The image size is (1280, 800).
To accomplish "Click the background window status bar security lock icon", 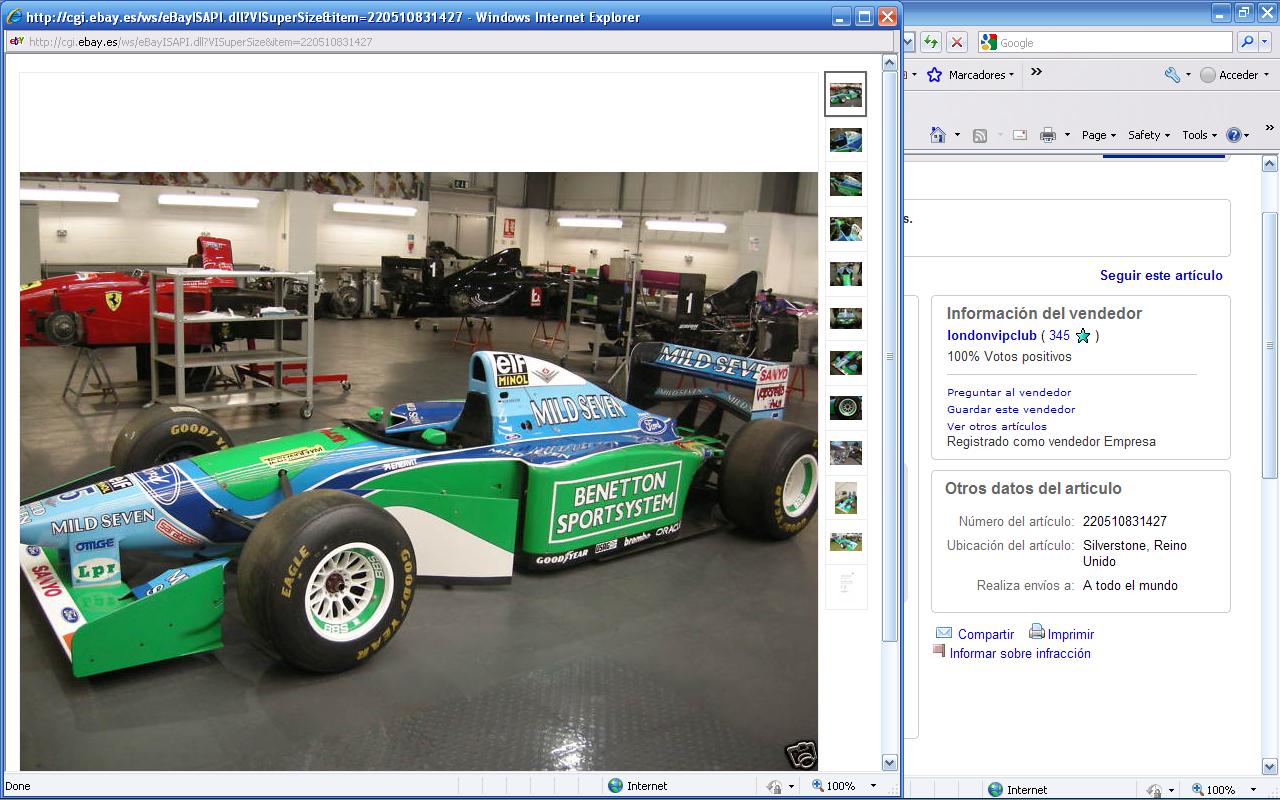I will click(1154, 789).
